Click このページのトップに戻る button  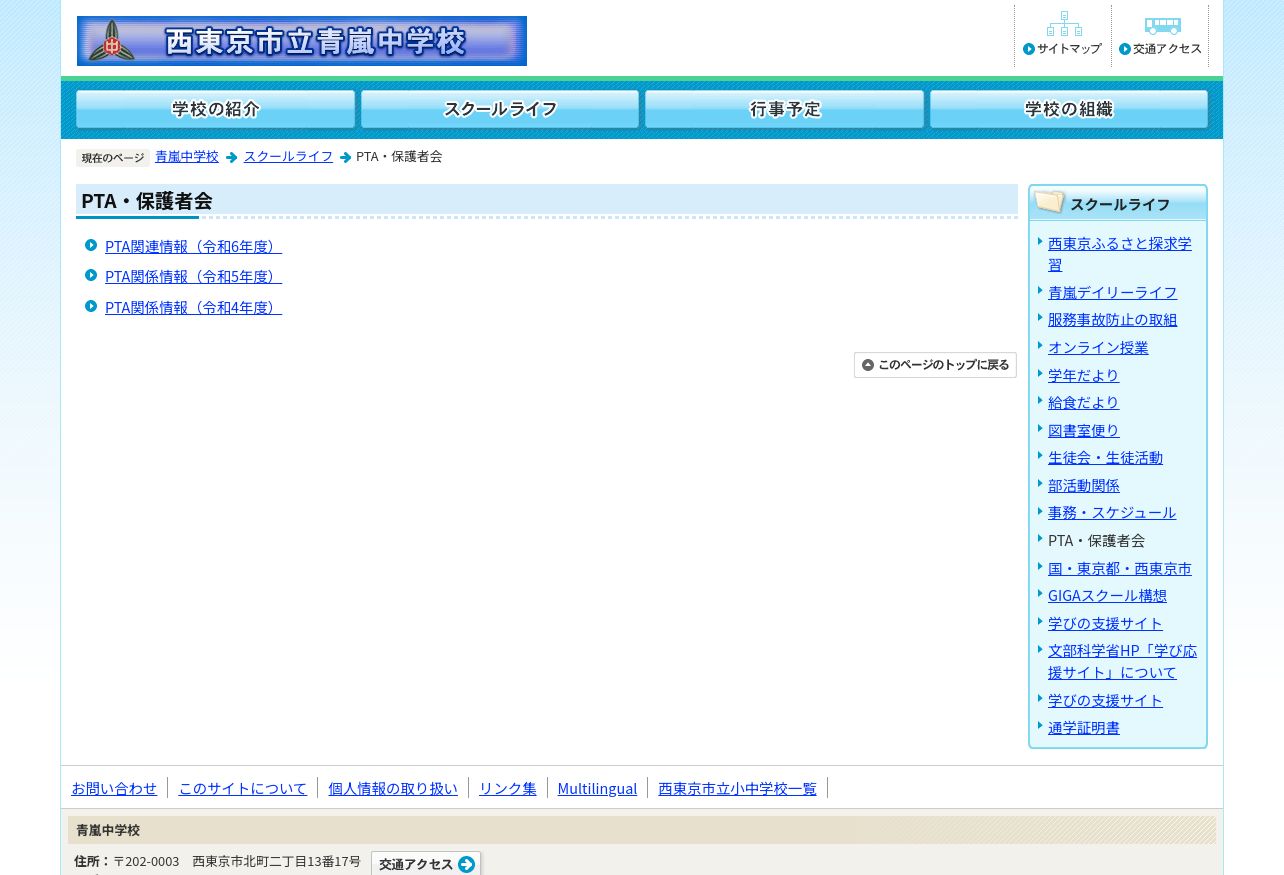click(935, 365)
